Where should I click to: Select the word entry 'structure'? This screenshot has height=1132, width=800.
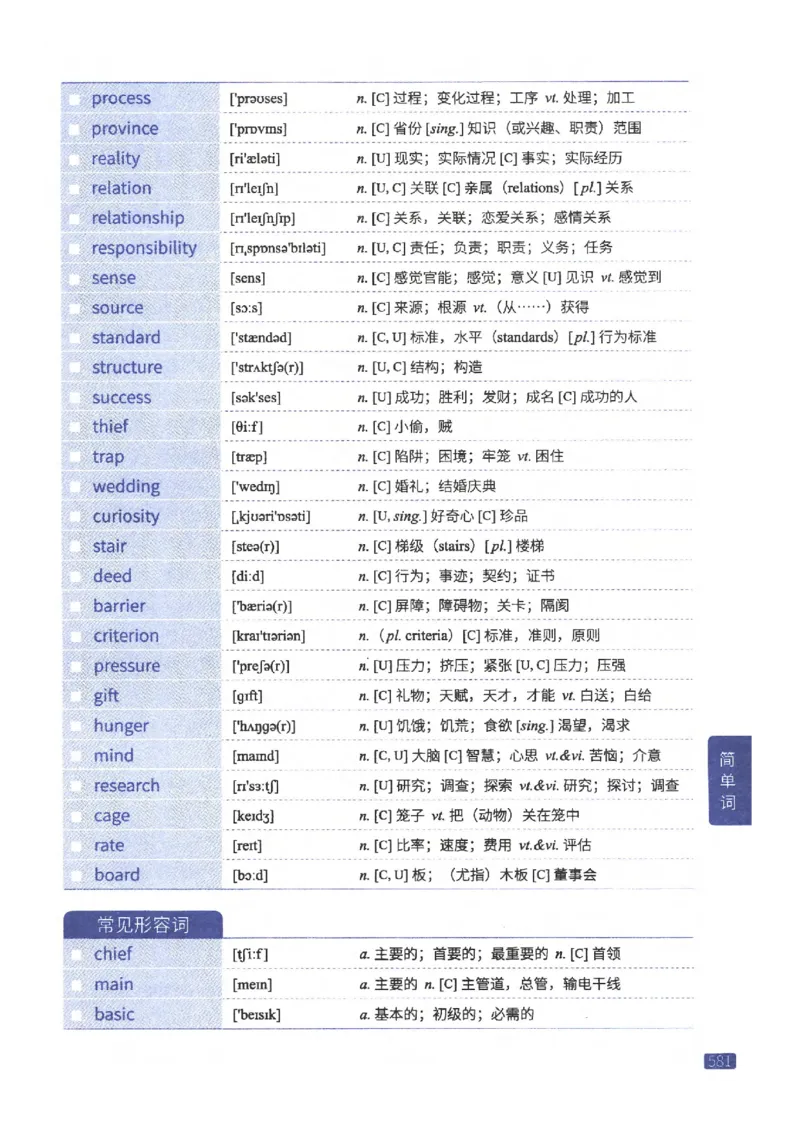[x=127, y=367]
